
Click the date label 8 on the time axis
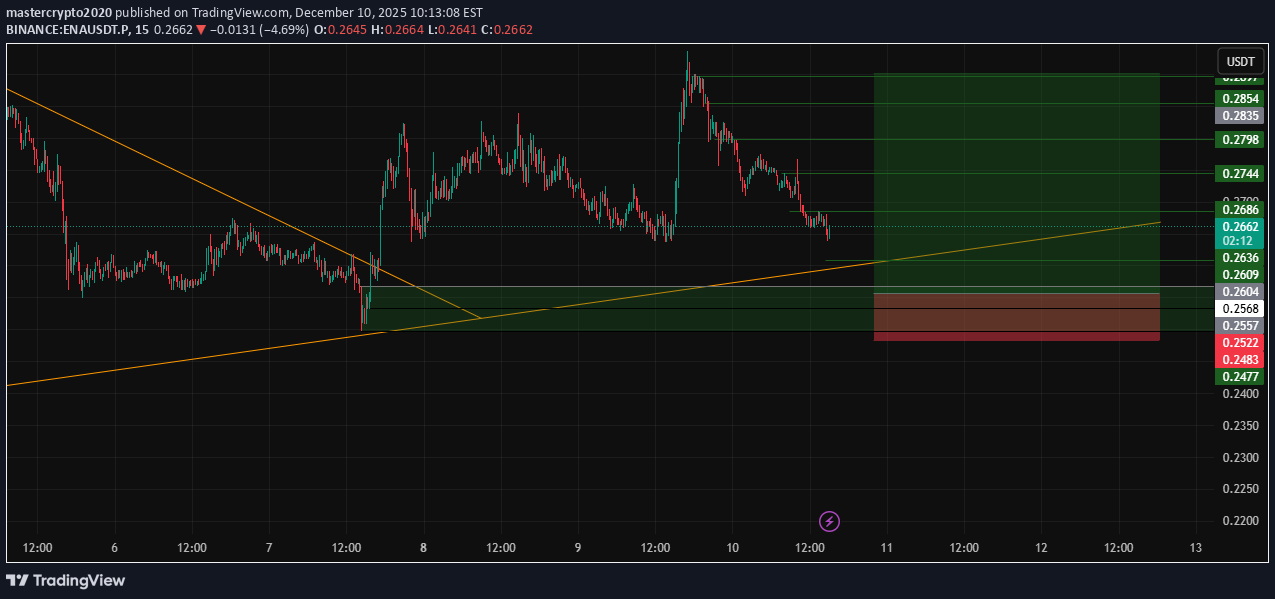click(424, 548)
